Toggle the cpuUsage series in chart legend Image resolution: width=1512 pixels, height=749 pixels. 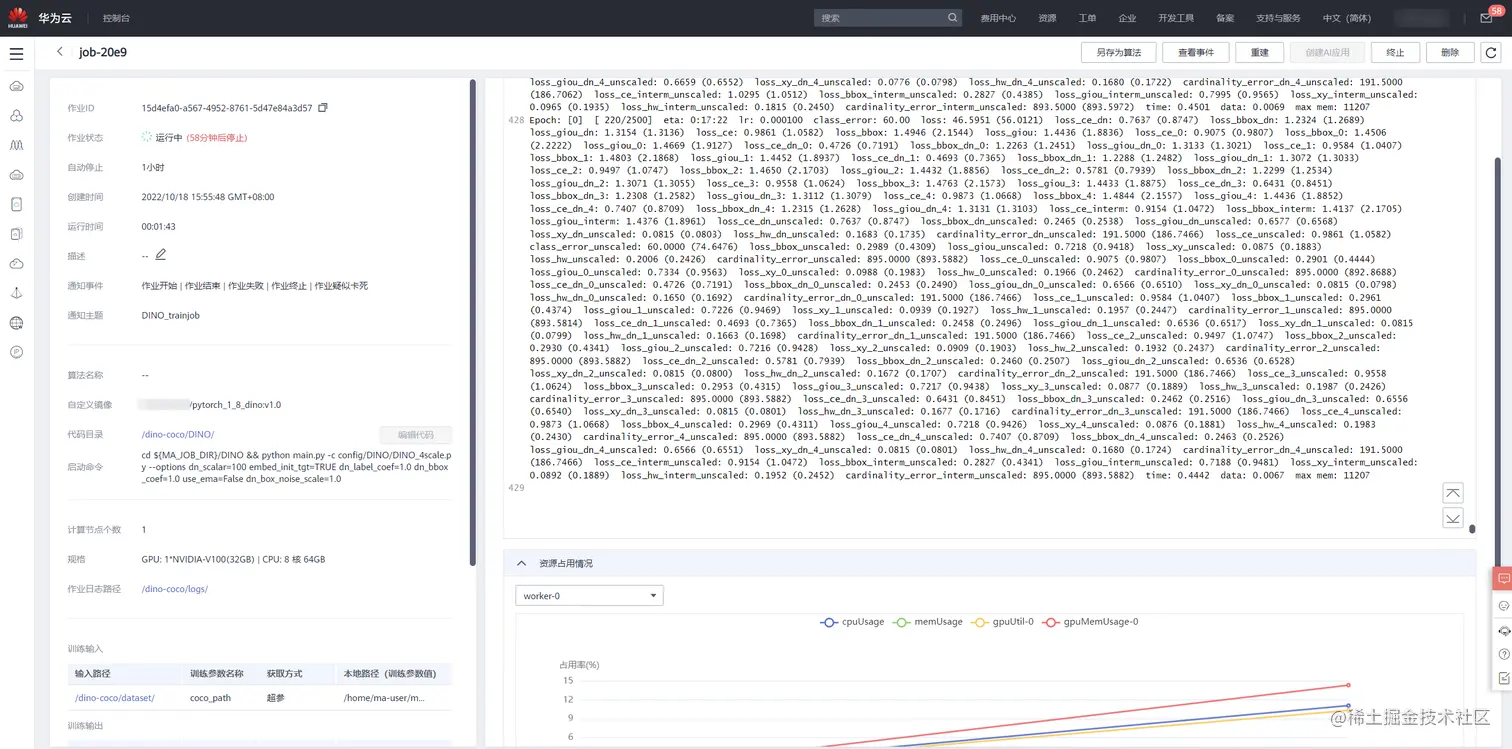click(x=852, y=622)
